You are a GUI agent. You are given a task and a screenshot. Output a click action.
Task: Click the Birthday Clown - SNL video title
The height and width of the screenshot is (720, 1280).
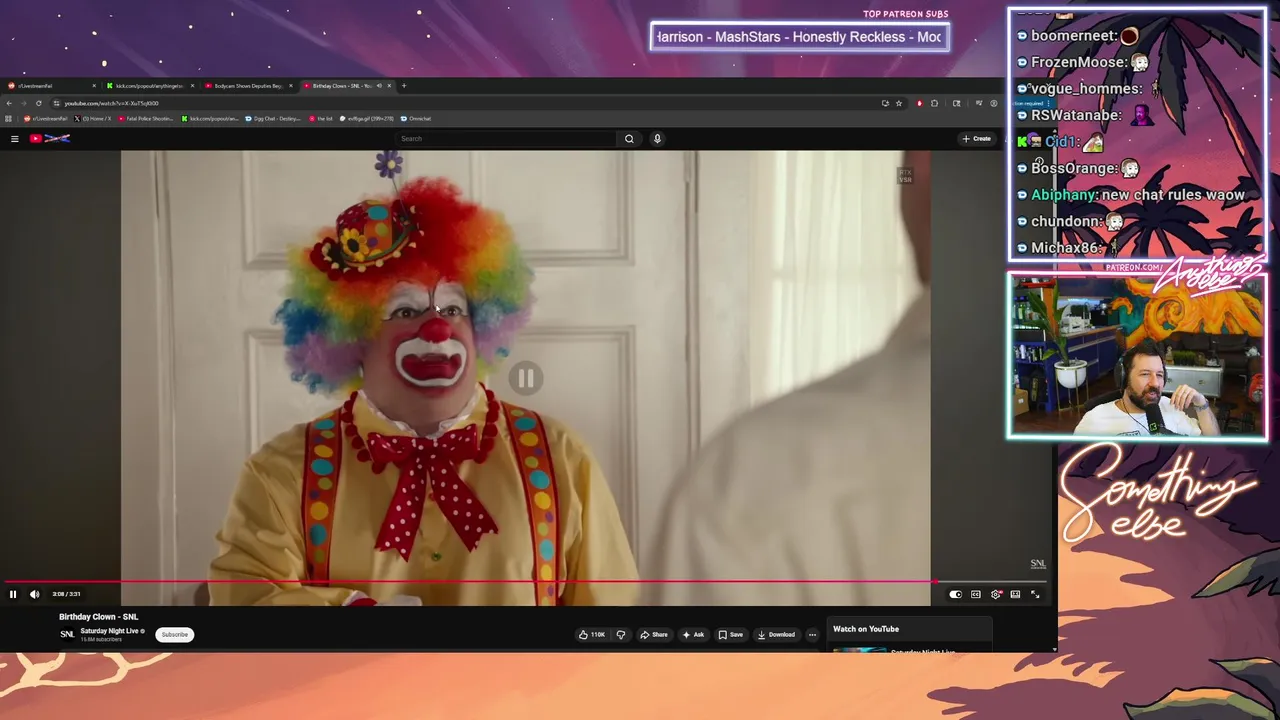[99, 617]
